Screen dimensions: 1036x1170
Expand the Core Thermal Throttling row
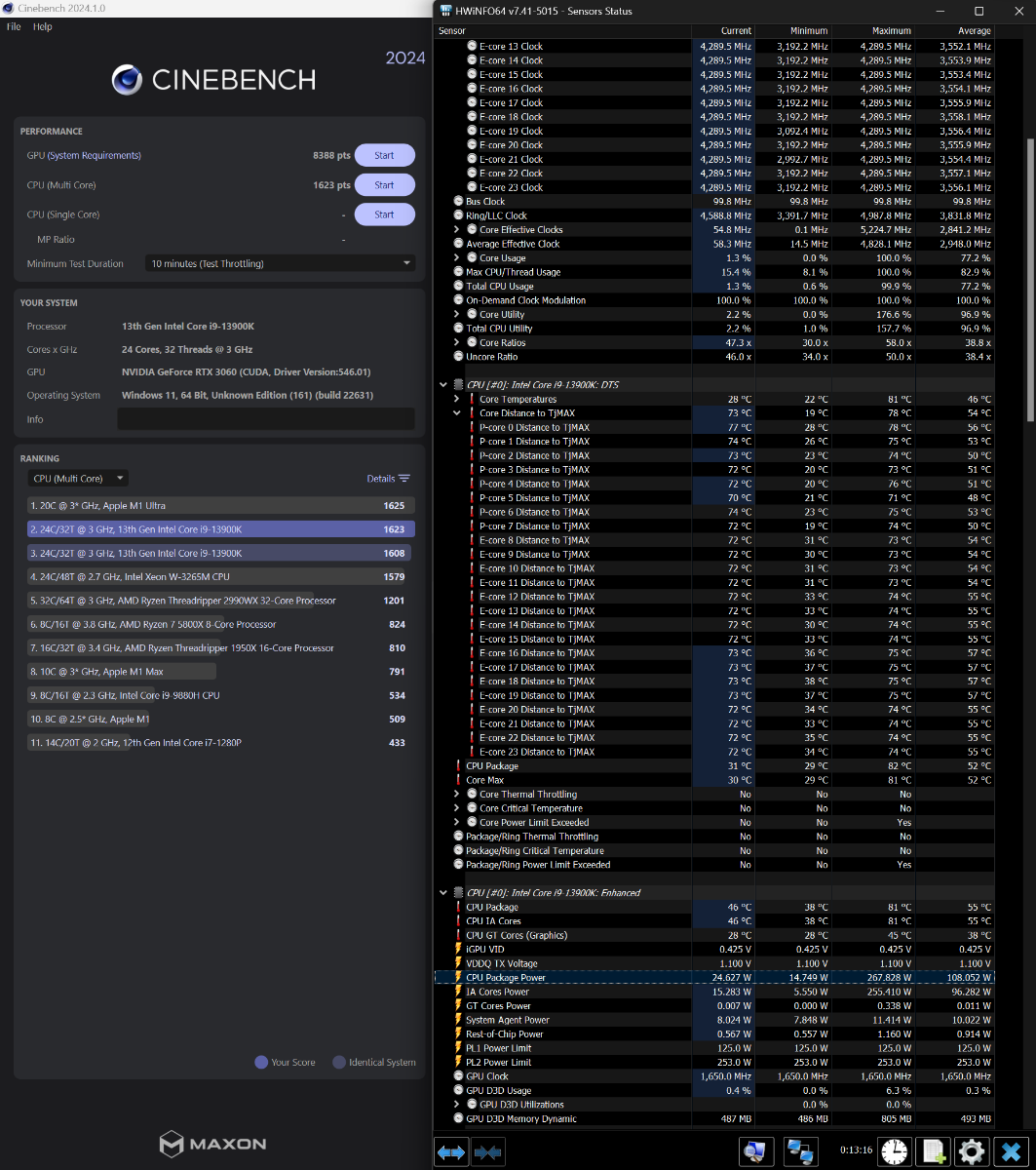pyautogui.click(x=457, y=795)
